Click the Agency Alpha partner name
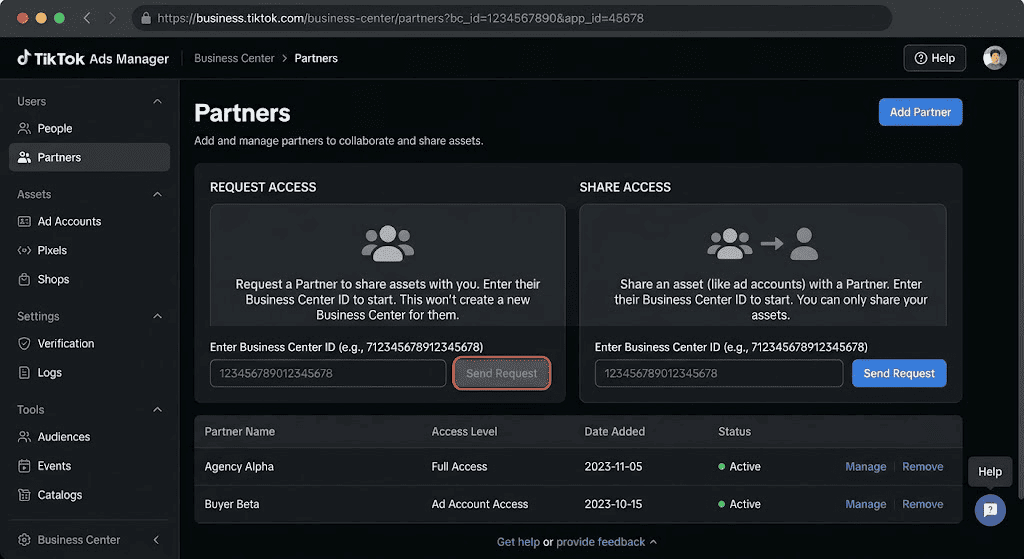Image resolution: width=1024 pixels, height=559 pixels. pyautogui.click(x=239, y=466)
